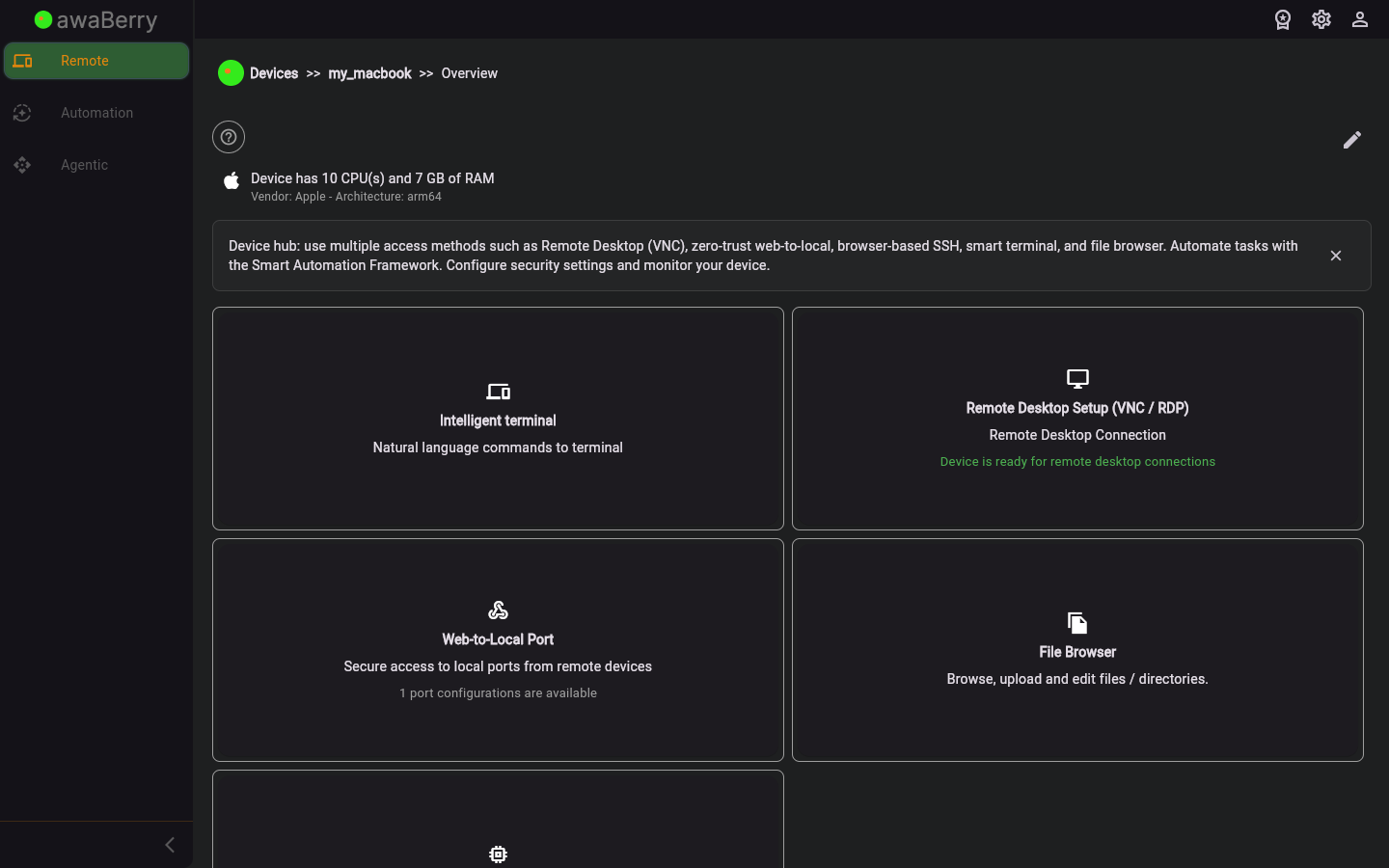Image resolution: width=1389 pixels, height=868 pixels.
Task: Click the Overview breadcrumb text
Action: click(x=470, y=73)
